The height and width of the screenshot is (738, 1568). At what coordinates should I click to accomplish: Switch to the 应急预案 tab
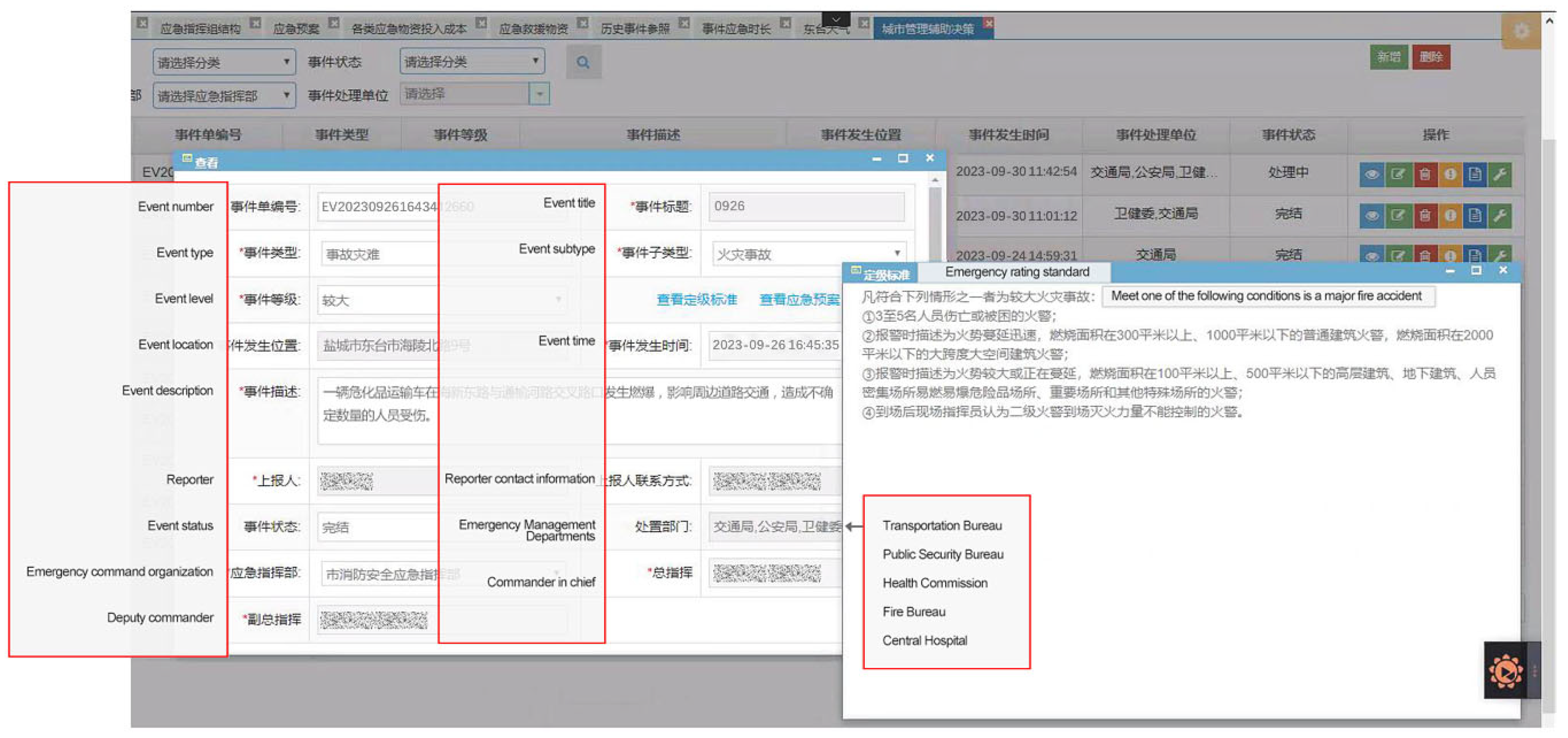coord(296,29)
